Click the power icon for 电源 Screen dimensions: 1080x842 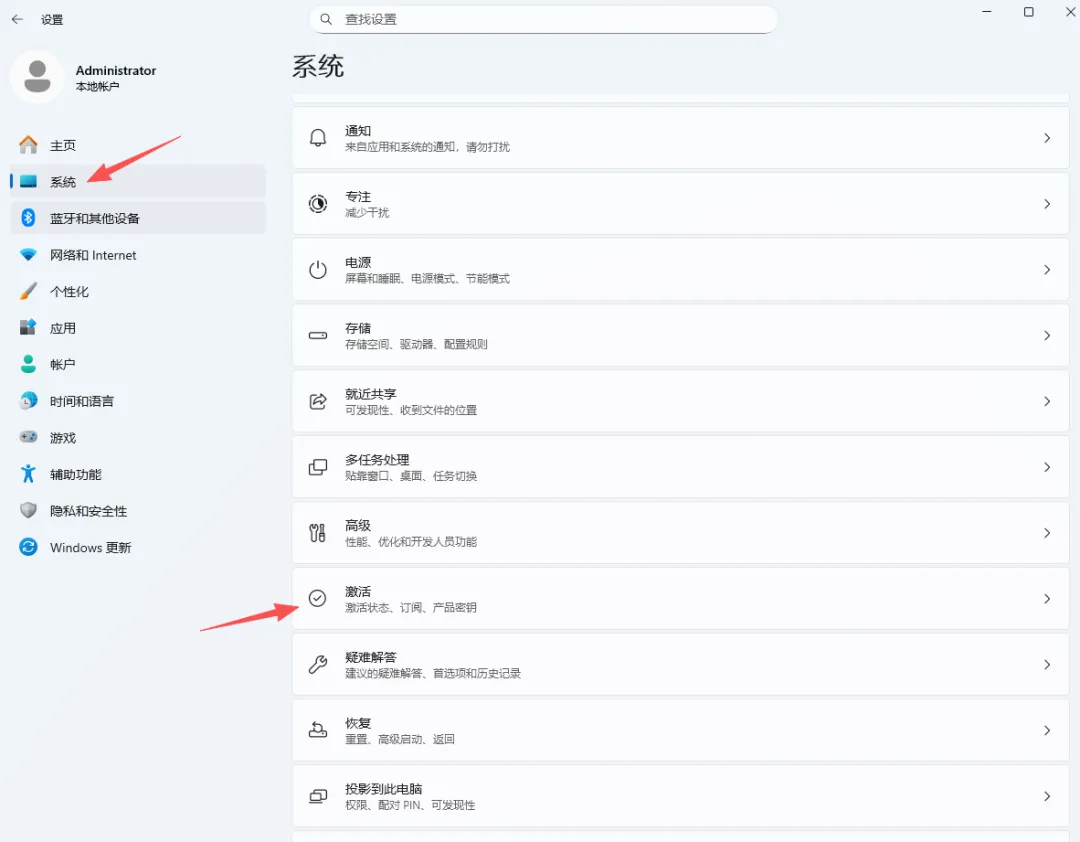coord(318,269)
